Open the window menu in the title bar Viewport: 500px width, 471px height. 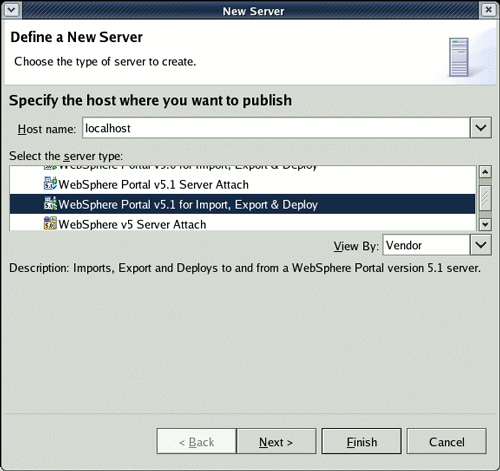pyautogui.click(x=11, y=10)
